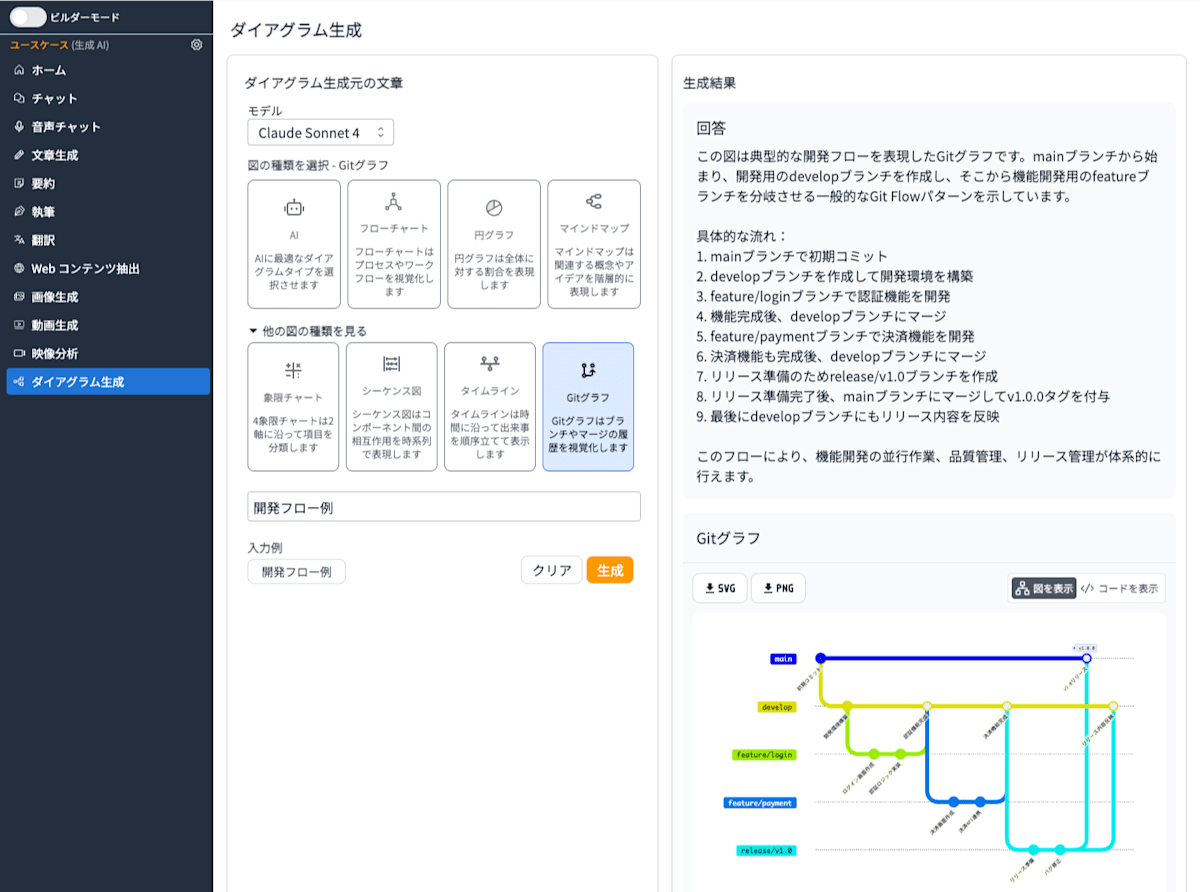Click the flowchart icon on フローチャート card

click(x=394, y=202)
